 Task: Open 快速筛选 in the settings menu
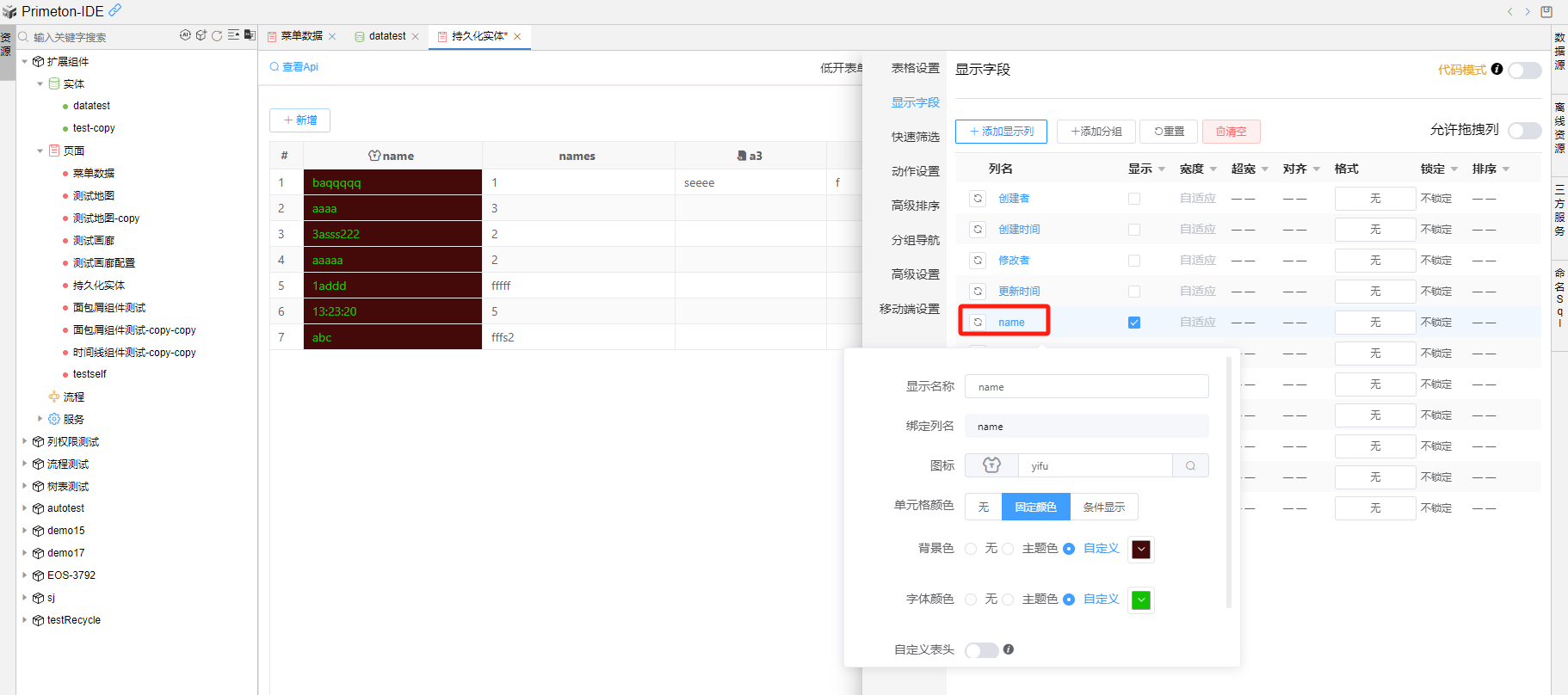tap(915, 137)
